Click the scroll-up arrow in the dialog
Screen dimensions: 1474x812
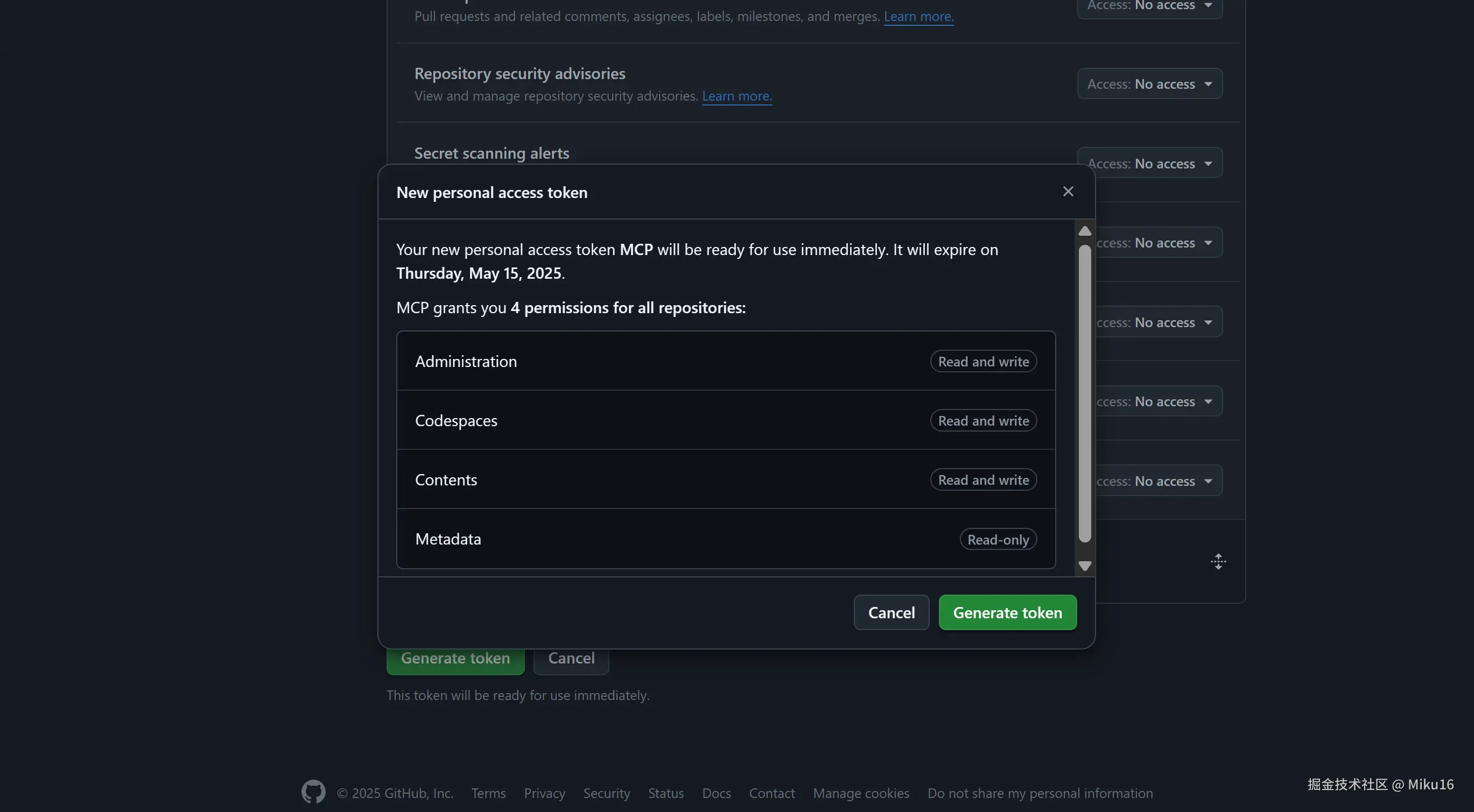point(1084,231)
